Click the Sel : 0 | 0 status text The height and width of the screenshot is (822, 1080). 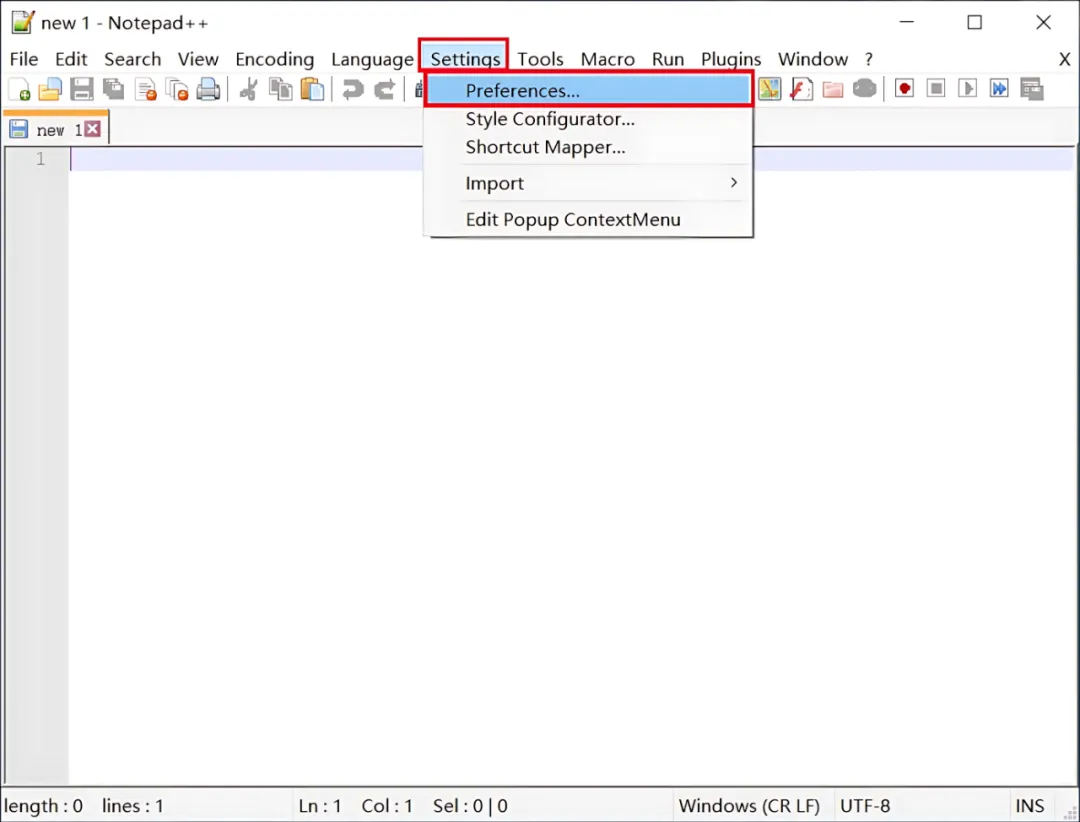pos(470,805)
